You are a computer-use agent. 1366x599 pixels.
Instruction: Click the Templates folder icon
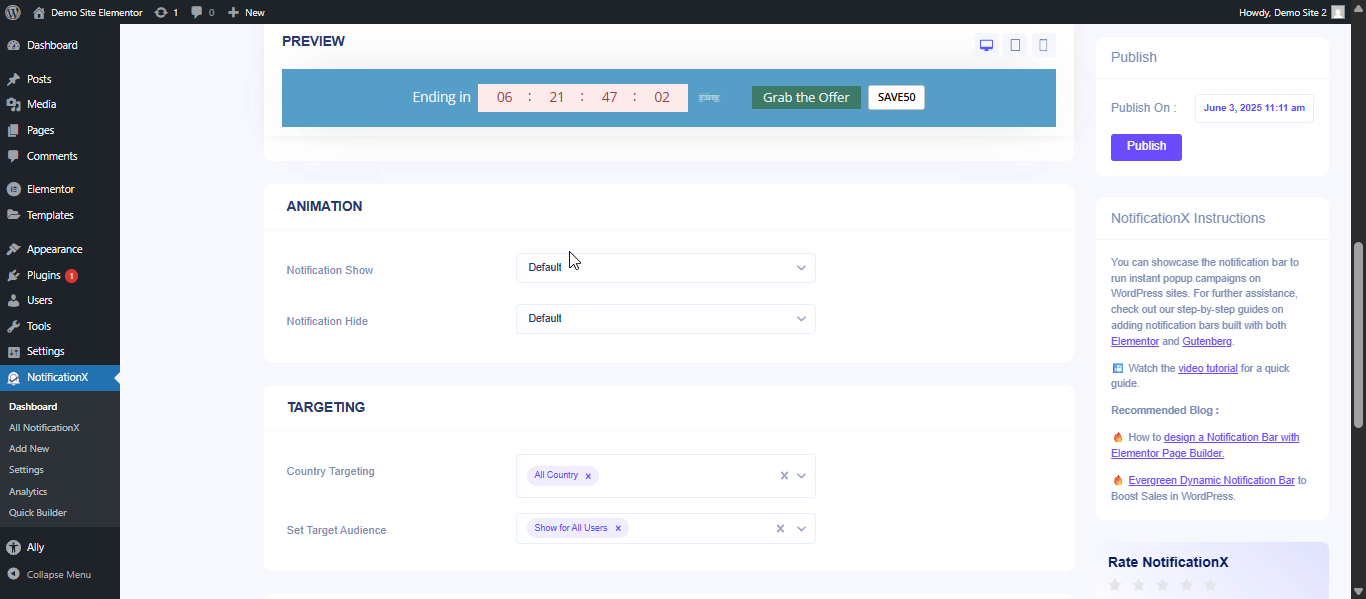point(13,215)
